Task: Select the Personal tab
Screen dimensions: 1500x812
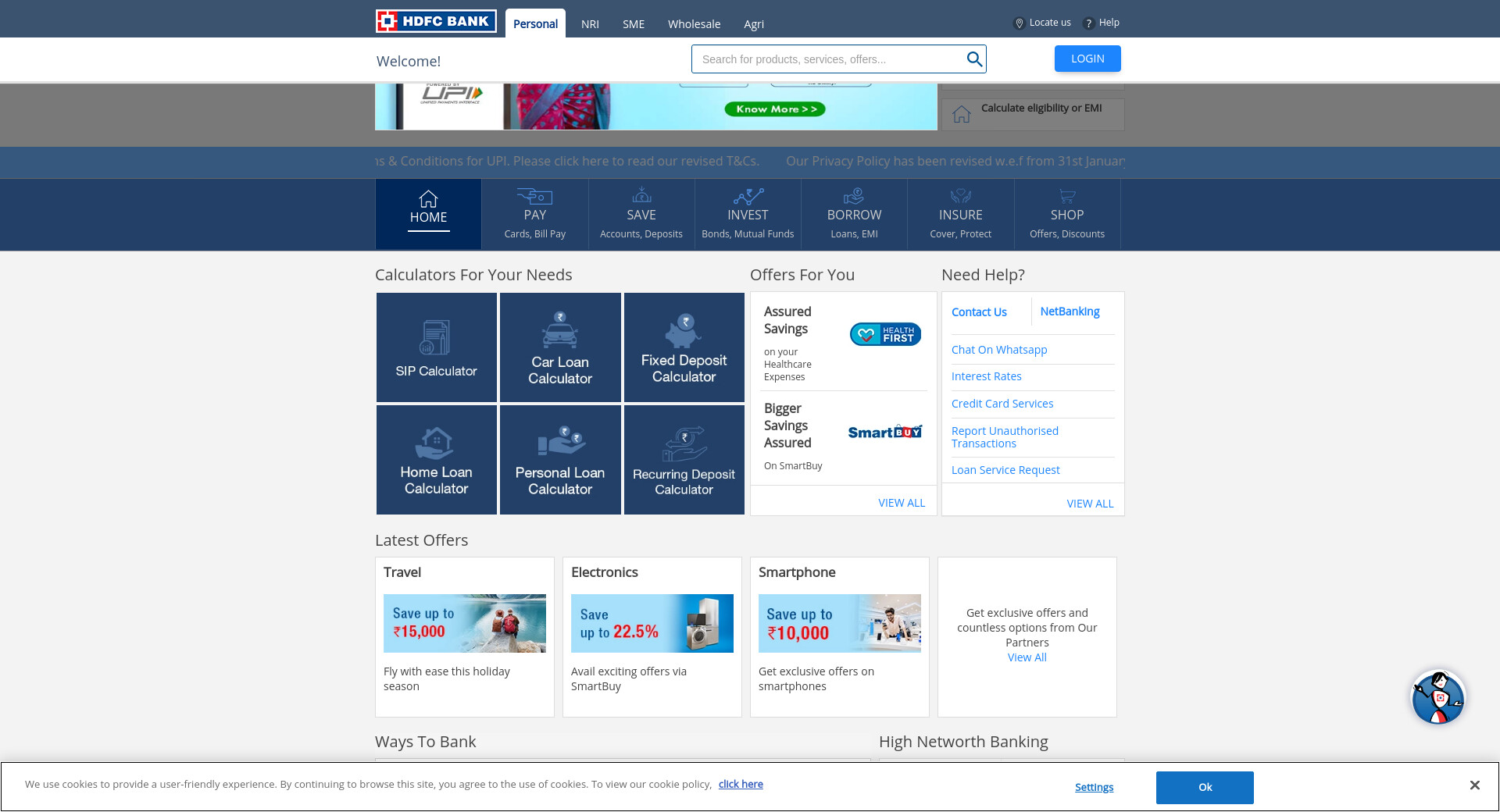Action: click(535, 23)
